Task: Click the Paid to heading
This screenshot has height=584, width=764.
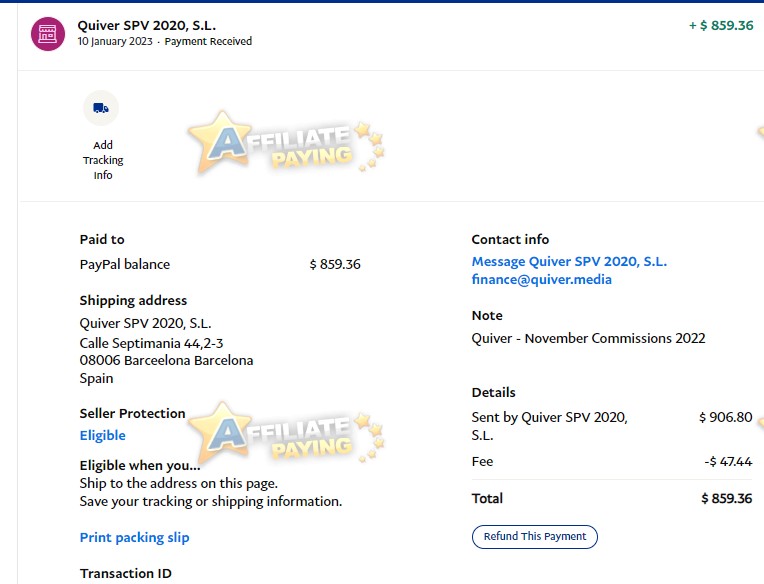Action: coord(102,240)
